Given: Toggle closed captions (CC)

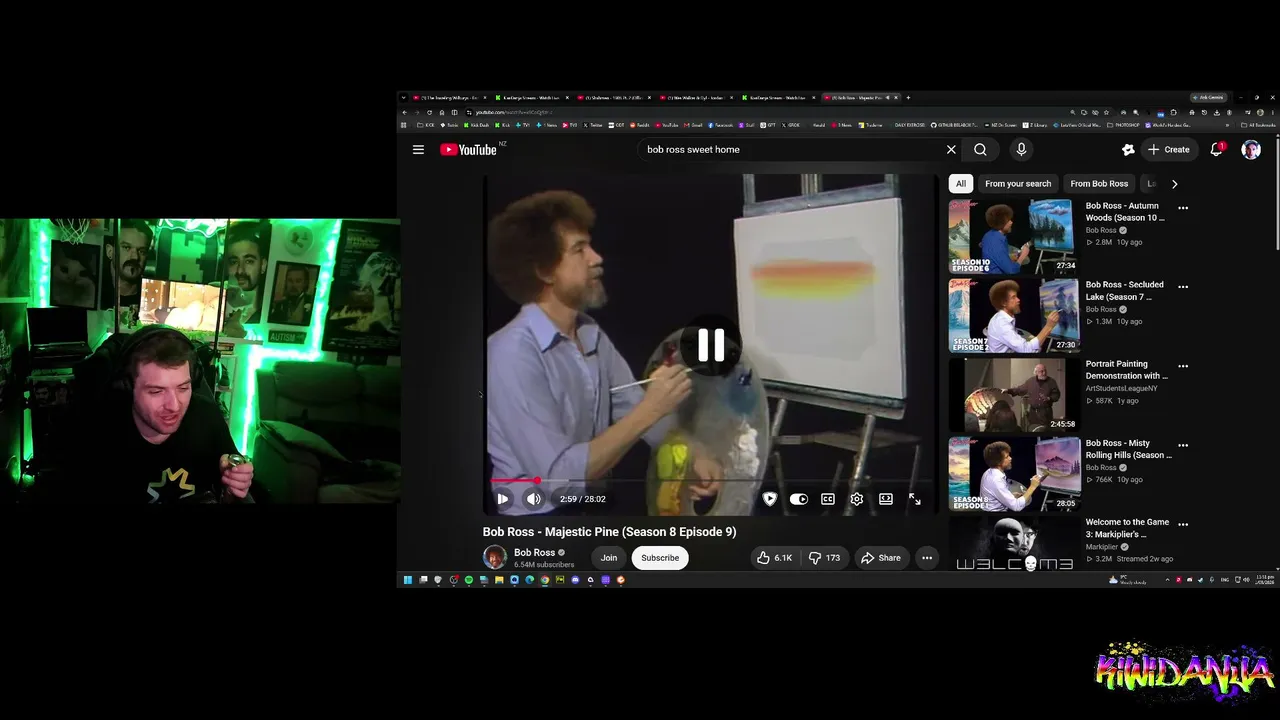Looking at the screenshot, I should pyautogui.click(x=828, y=499).
